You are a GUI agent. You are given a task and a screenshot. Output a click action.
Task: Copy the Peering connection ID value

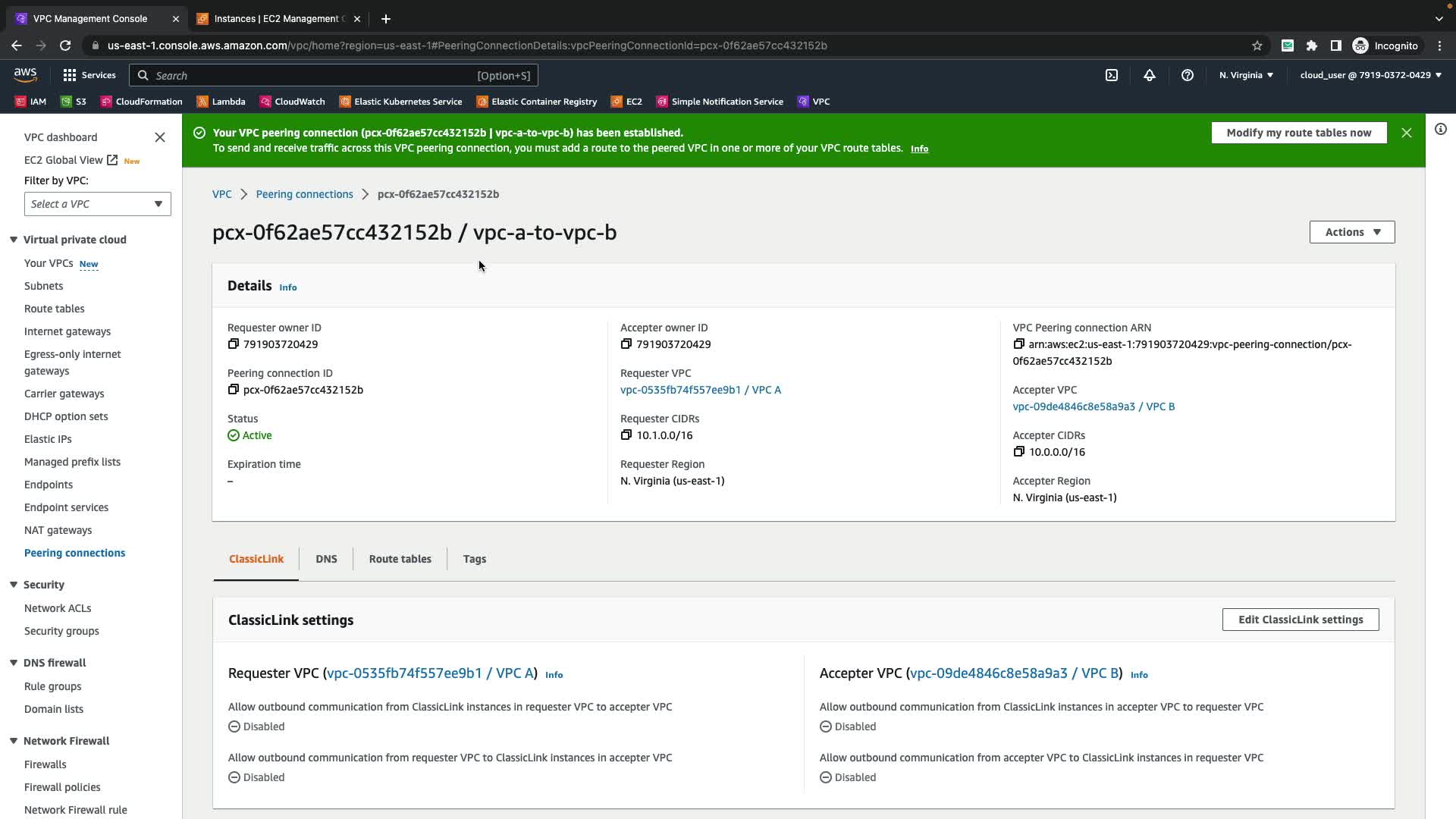pyautogui.click(x=234, y=390)
